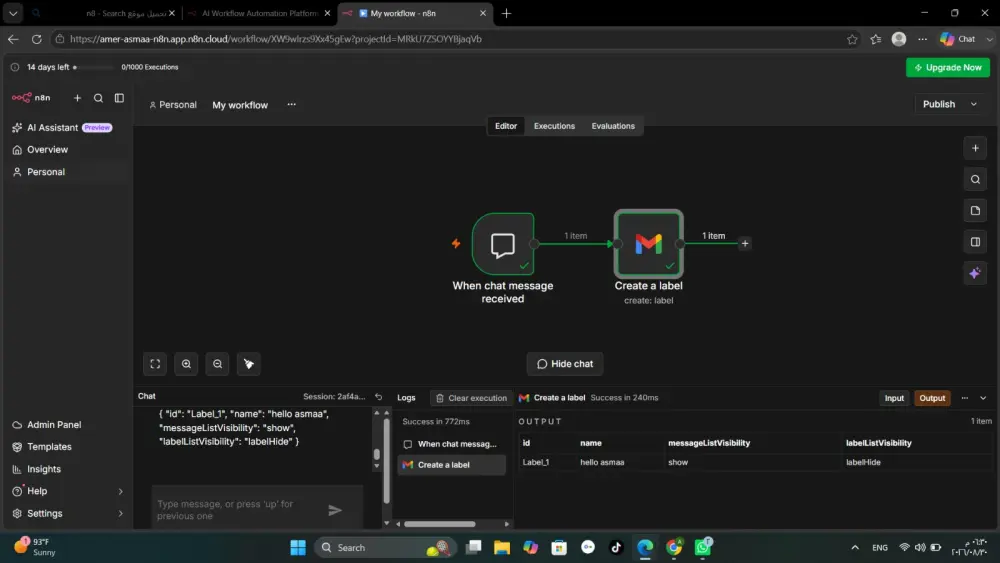Click the Label_1 id cell
Image resolution: width=1000 pixels, height=563 pixels.
[536, 462]
